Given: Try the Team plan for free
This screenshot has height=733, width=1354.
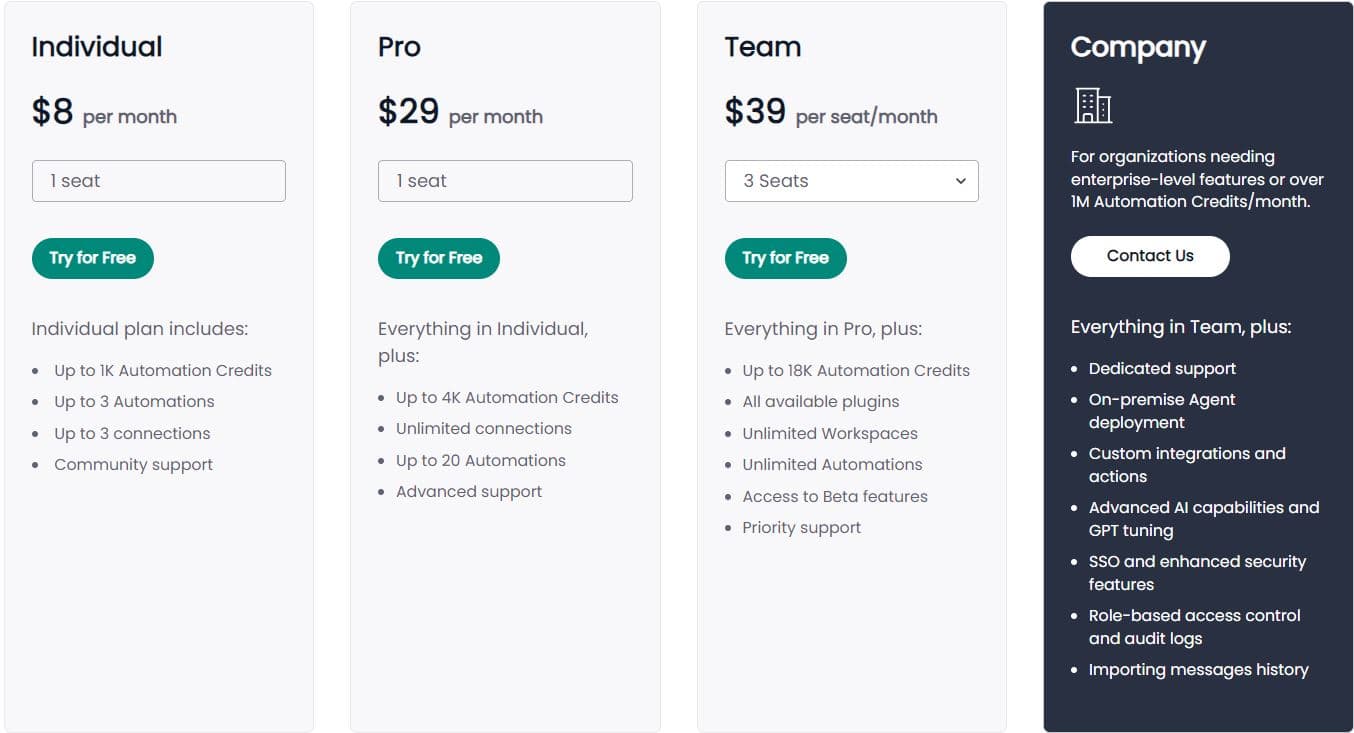Looking at the screenshot, I should click(785, 257).
